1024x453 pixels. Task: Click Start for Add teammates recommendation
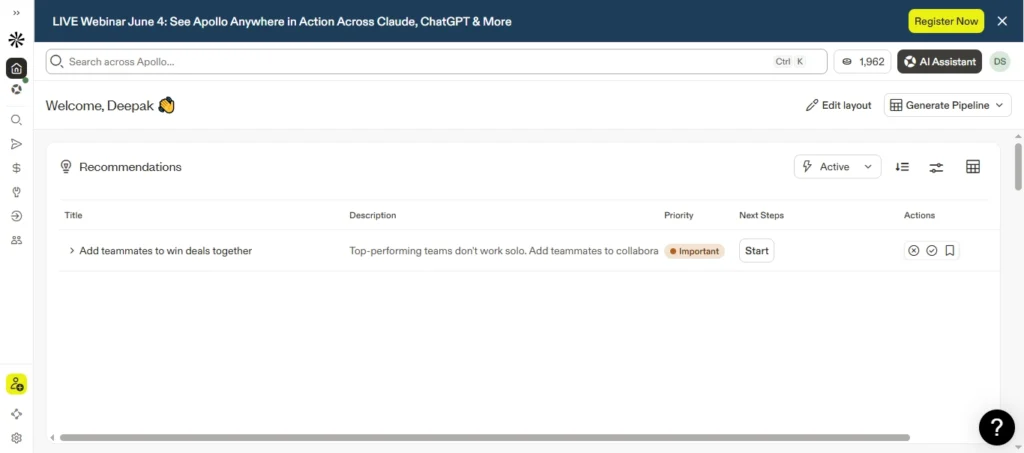click(757, 251)
